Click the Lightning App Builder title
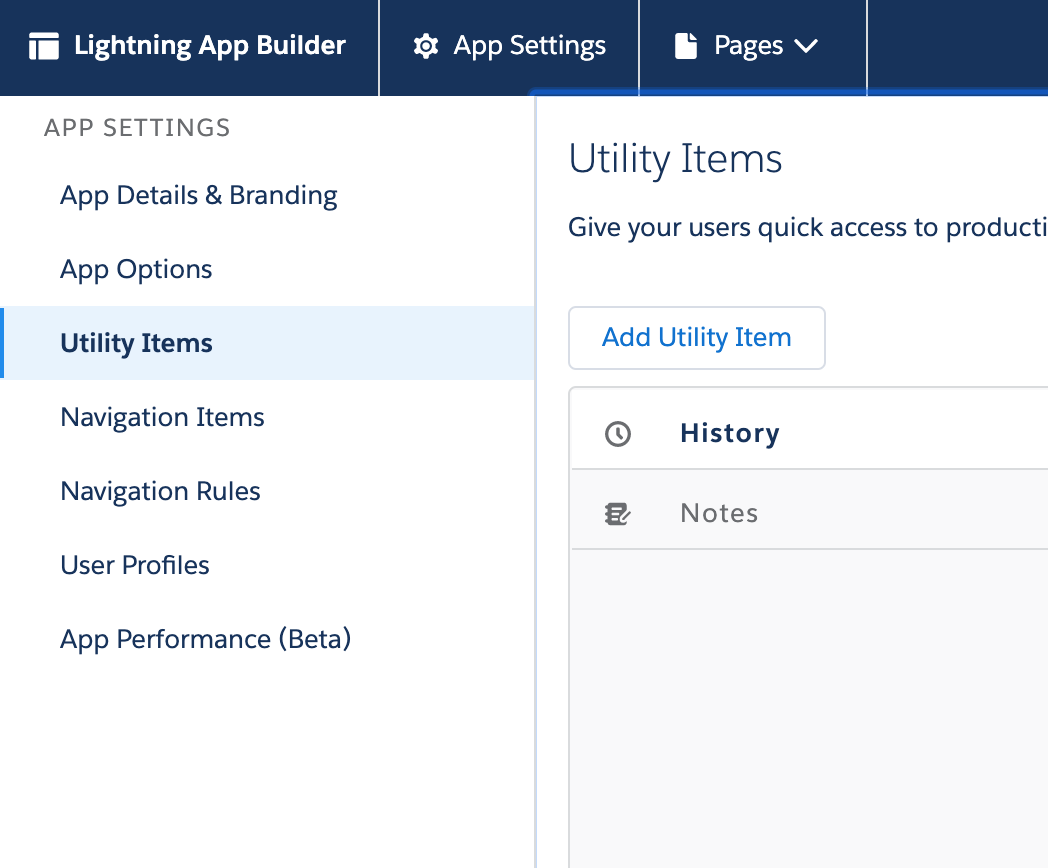 click(210, 46)
